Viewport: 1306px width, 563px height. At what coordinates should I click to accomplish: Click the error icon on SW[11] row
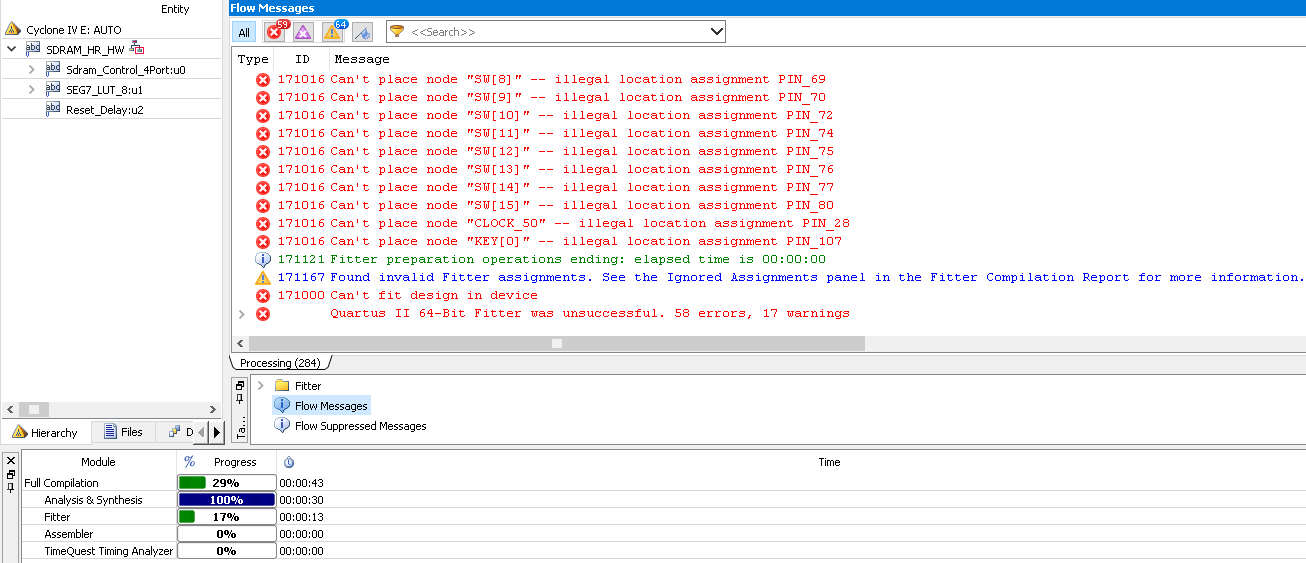(263, 133)
